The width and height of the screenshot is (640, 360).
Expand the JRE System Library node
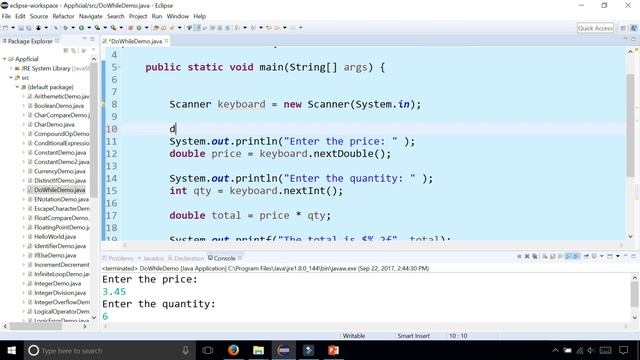coord(11,68)
